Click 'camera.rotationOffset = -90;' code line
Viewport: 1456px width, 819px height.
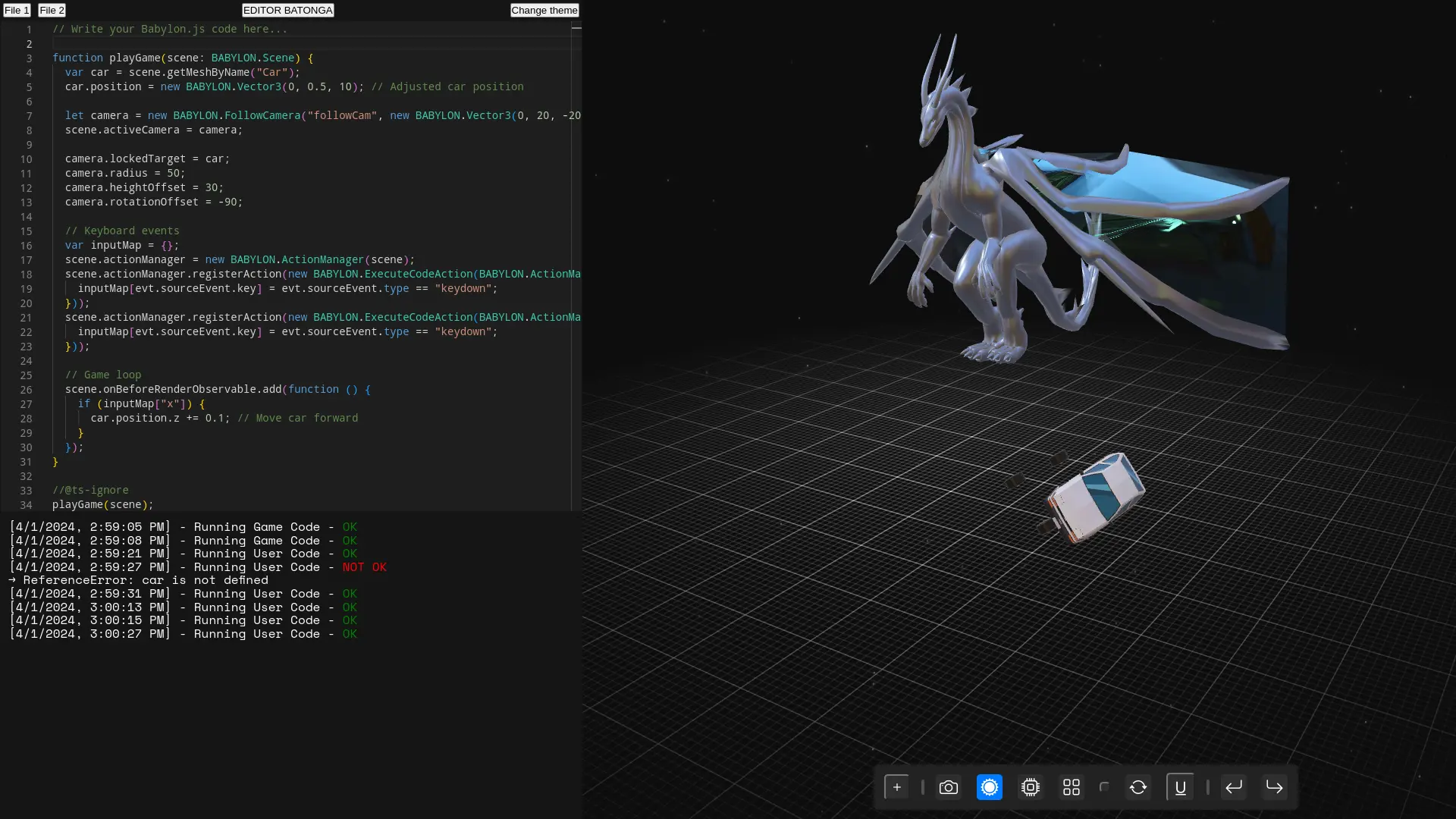153,202
